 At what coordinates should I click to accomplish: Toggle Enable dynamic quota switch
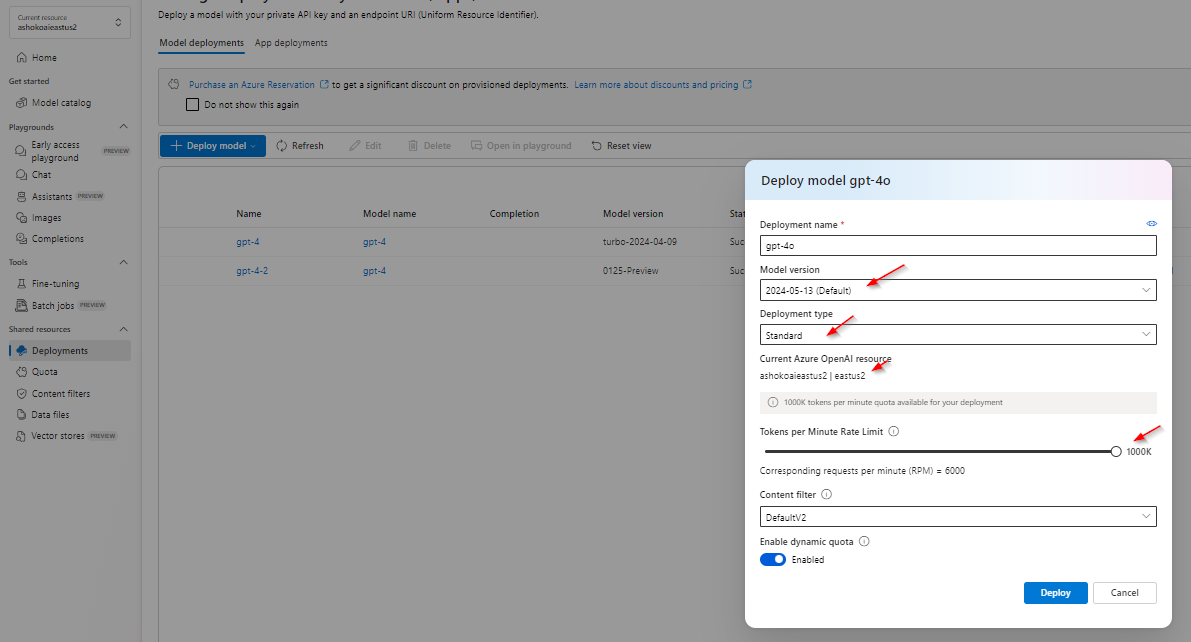[x=772, y=559]
